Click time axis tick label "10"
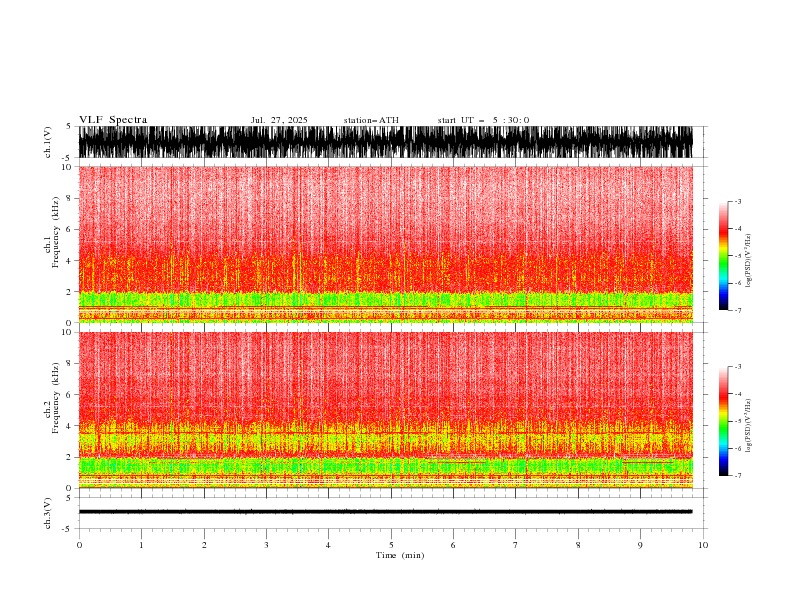 click(x=703, y=545)
